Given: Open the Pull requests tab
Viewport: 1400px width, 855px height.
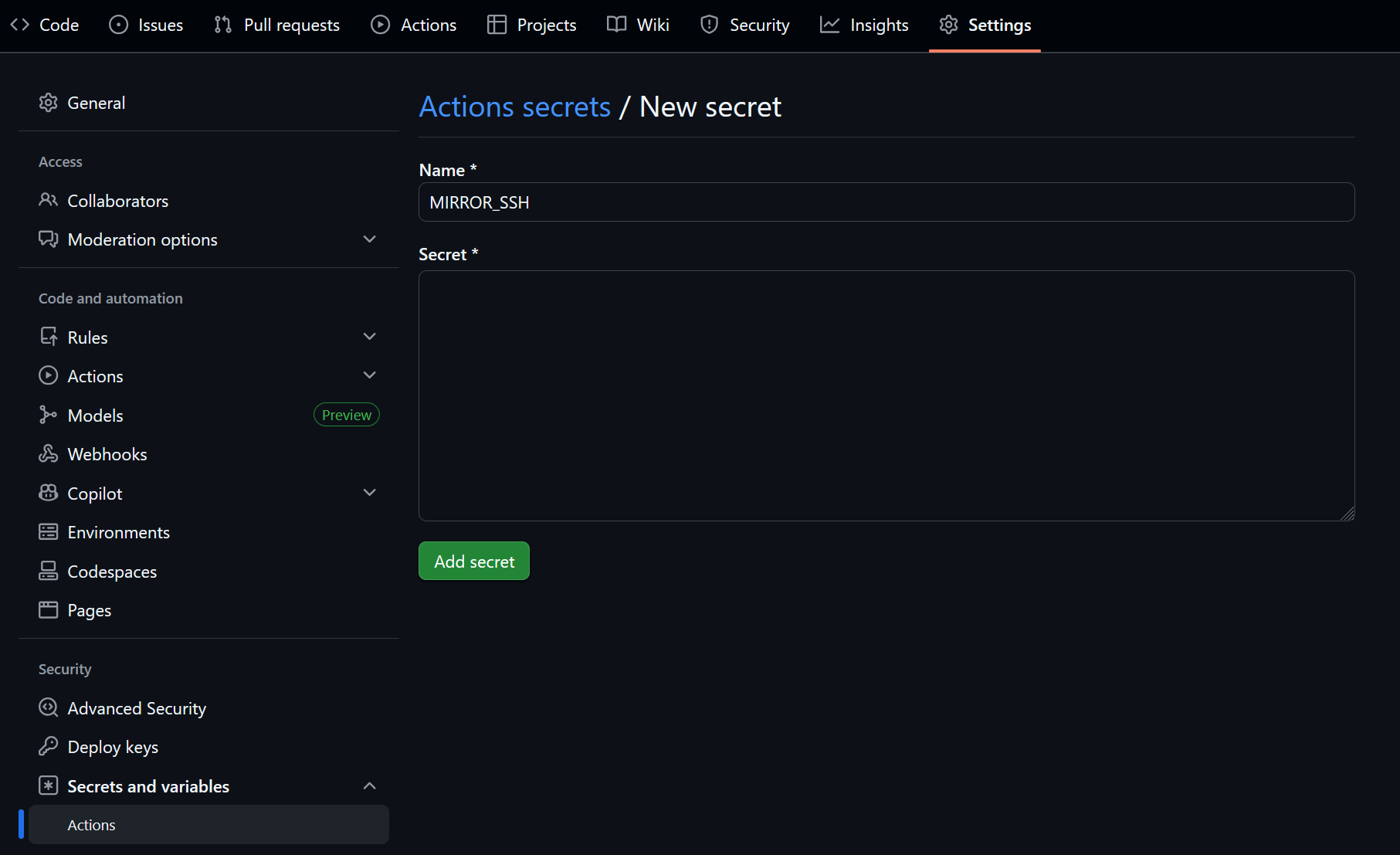Looking at the screenshot, I should coord(277,25).
